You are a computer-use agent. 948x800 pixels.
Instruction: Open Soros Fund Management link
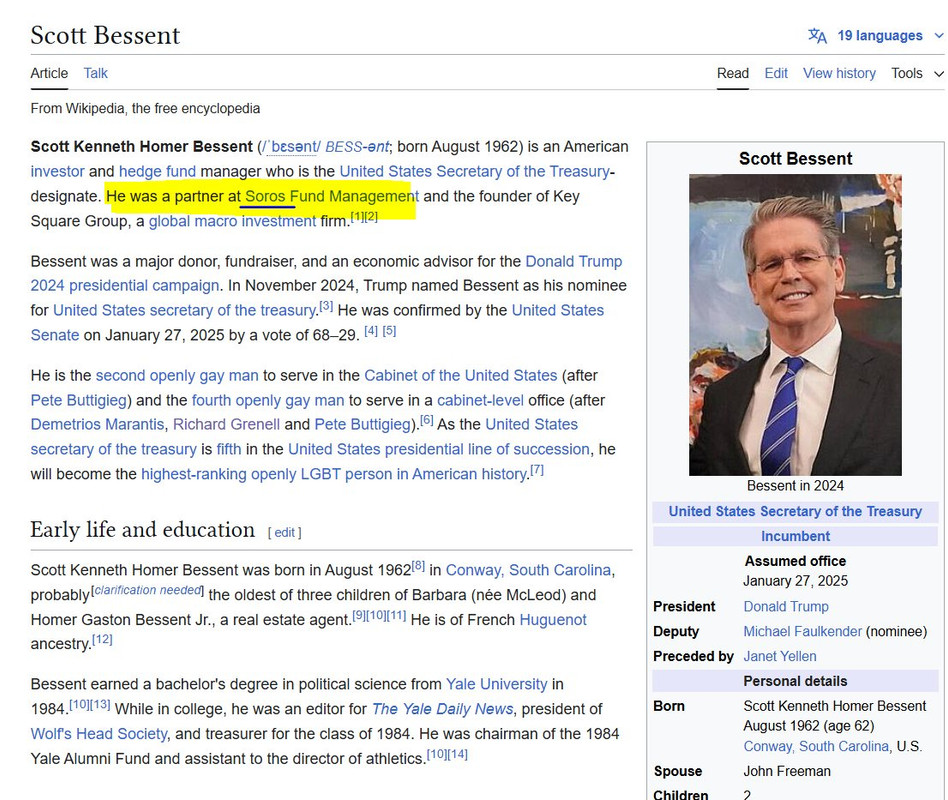pos(331,197)
